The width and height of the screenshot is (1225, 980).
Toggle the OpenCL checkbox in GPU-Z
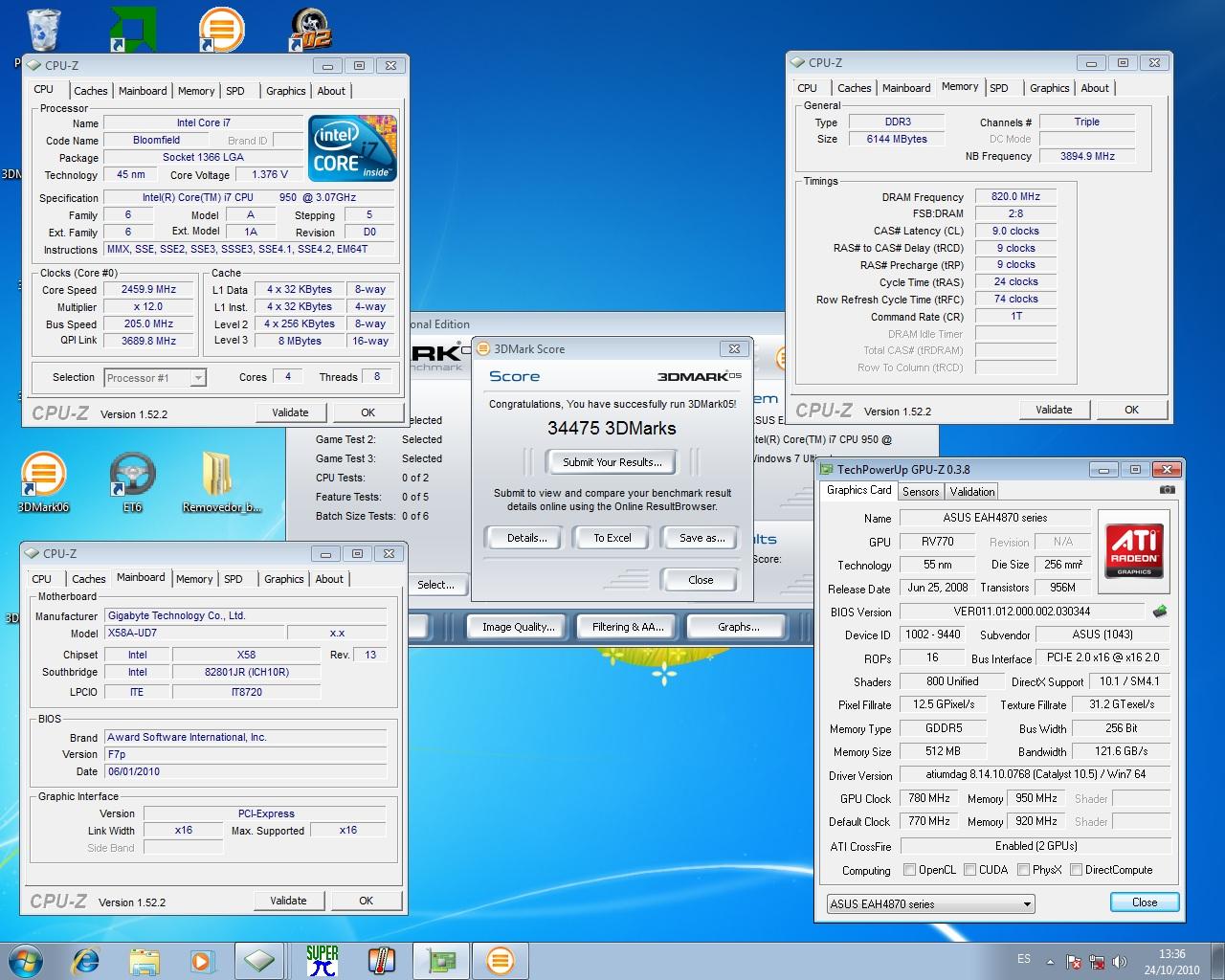coord(910,870)
